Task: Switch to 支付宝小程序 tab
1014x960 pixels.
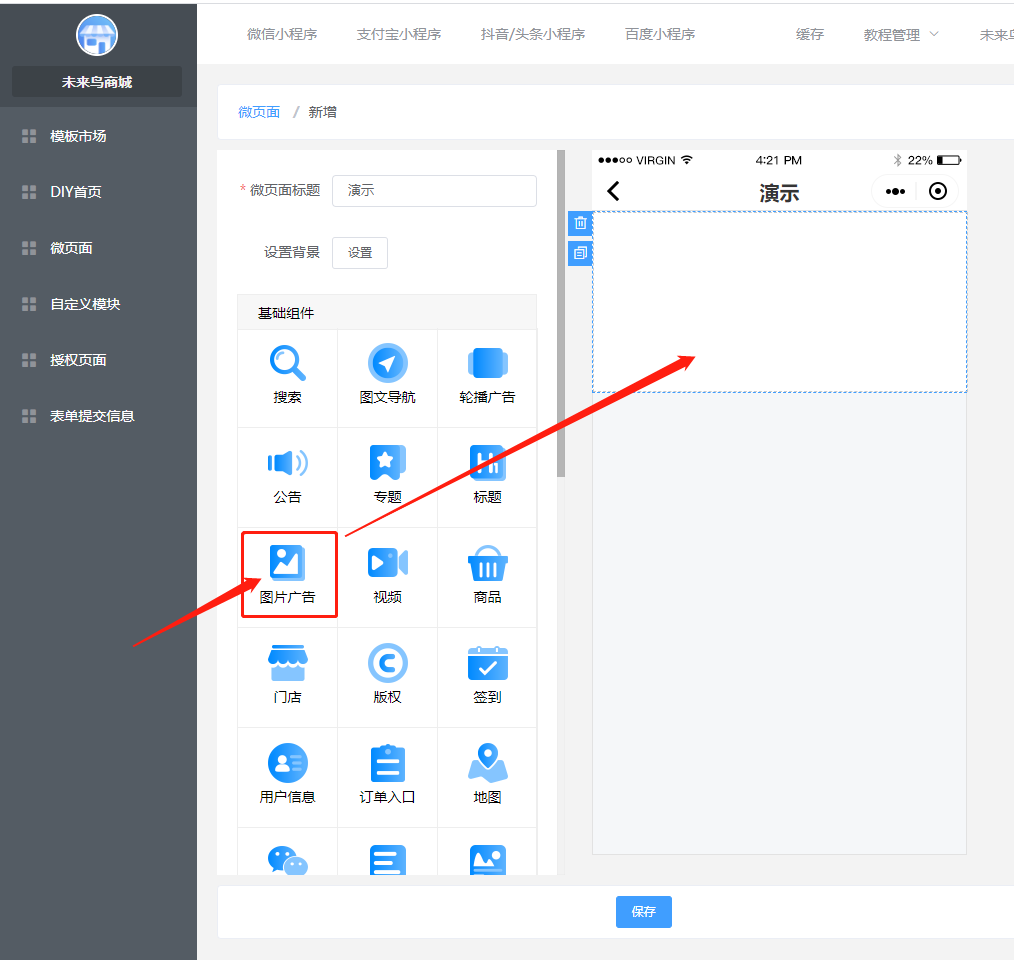Action: pyautogui.click(x=399, y=34)
